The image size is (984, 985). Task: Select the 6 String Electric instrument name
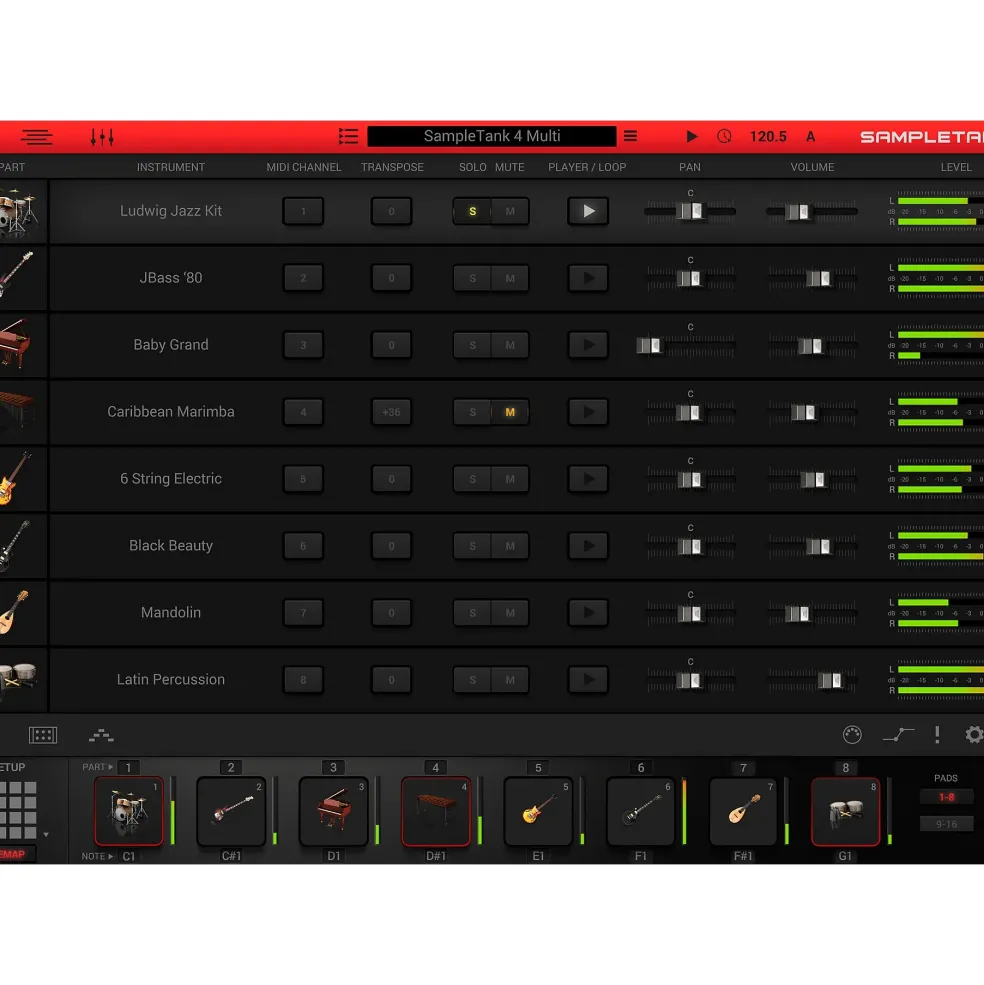pyautogui.click(x=171, y=479)
